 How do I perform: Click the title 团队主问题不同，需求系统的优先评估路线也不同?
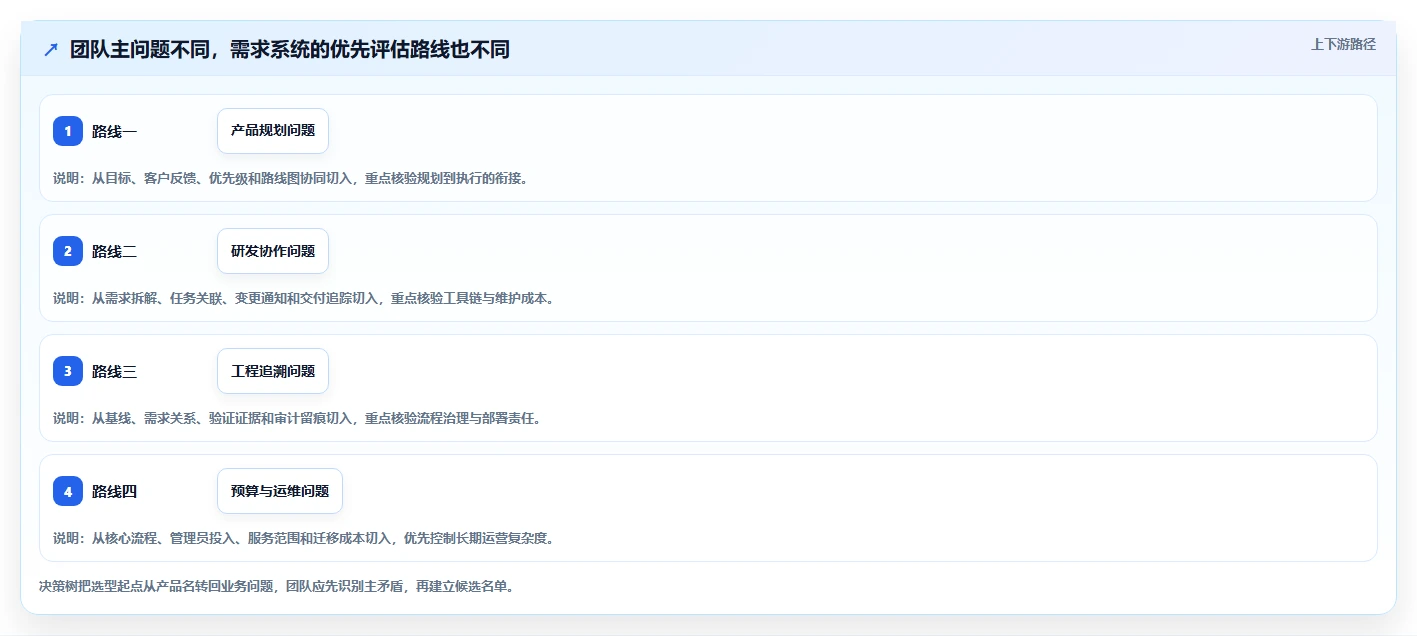point(290,49)
